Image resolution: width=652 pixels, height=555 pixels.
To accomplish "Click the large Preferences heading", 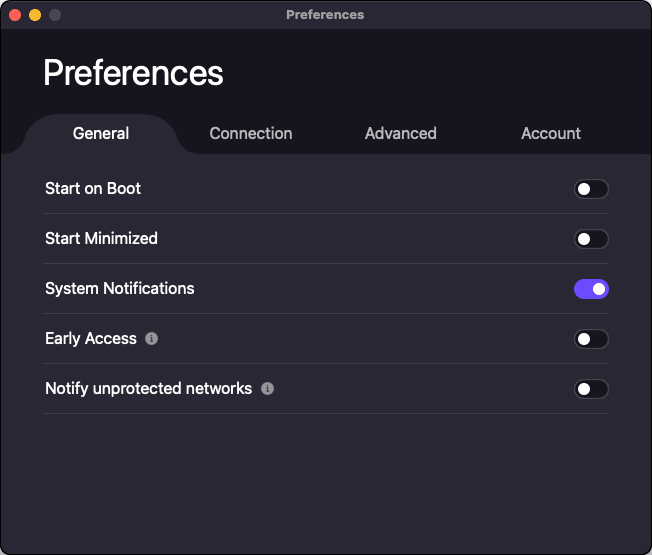I will [133, 73].
